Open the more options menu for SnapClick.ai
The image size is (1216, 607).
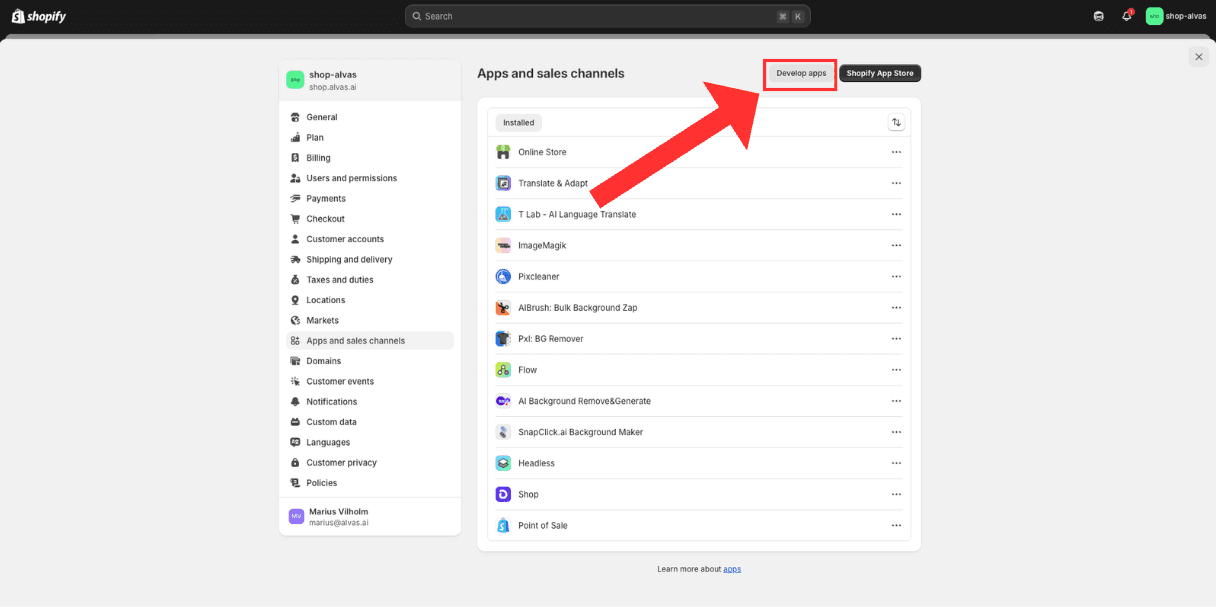[x=896, y=432]
